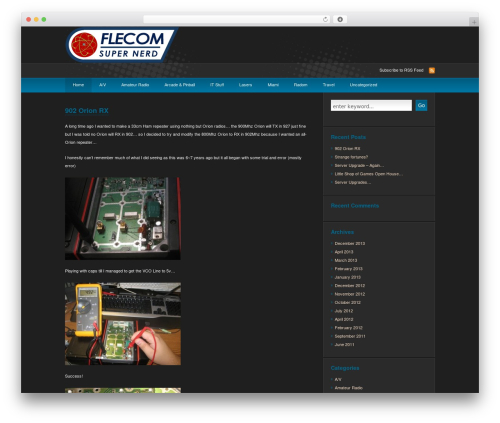Open the Miami menu category
This screenshot has height=423, width=500.
coord(273,85)
